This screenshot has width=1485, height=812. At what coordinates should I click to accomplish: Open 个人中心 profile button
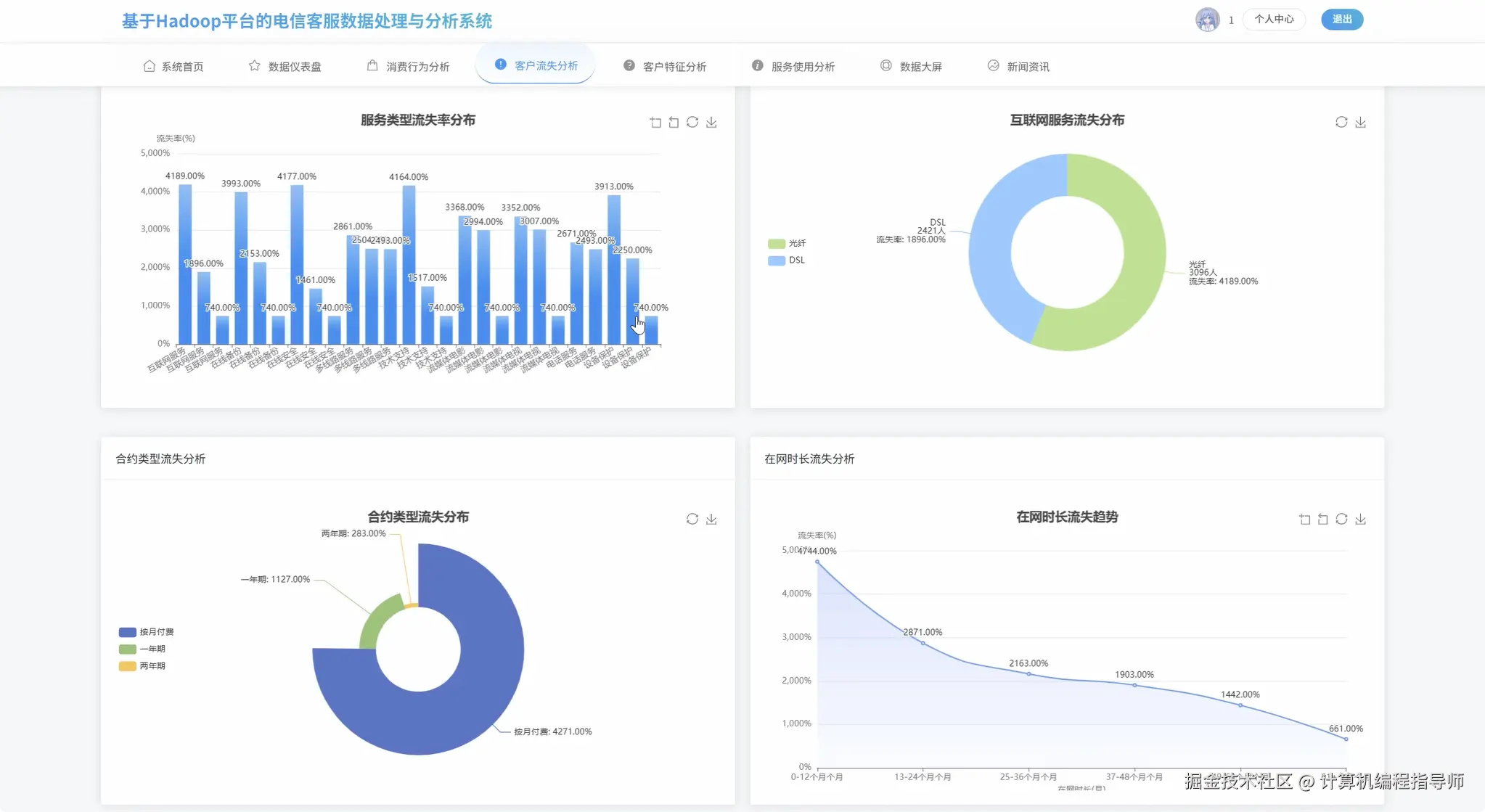[1274, 20]
